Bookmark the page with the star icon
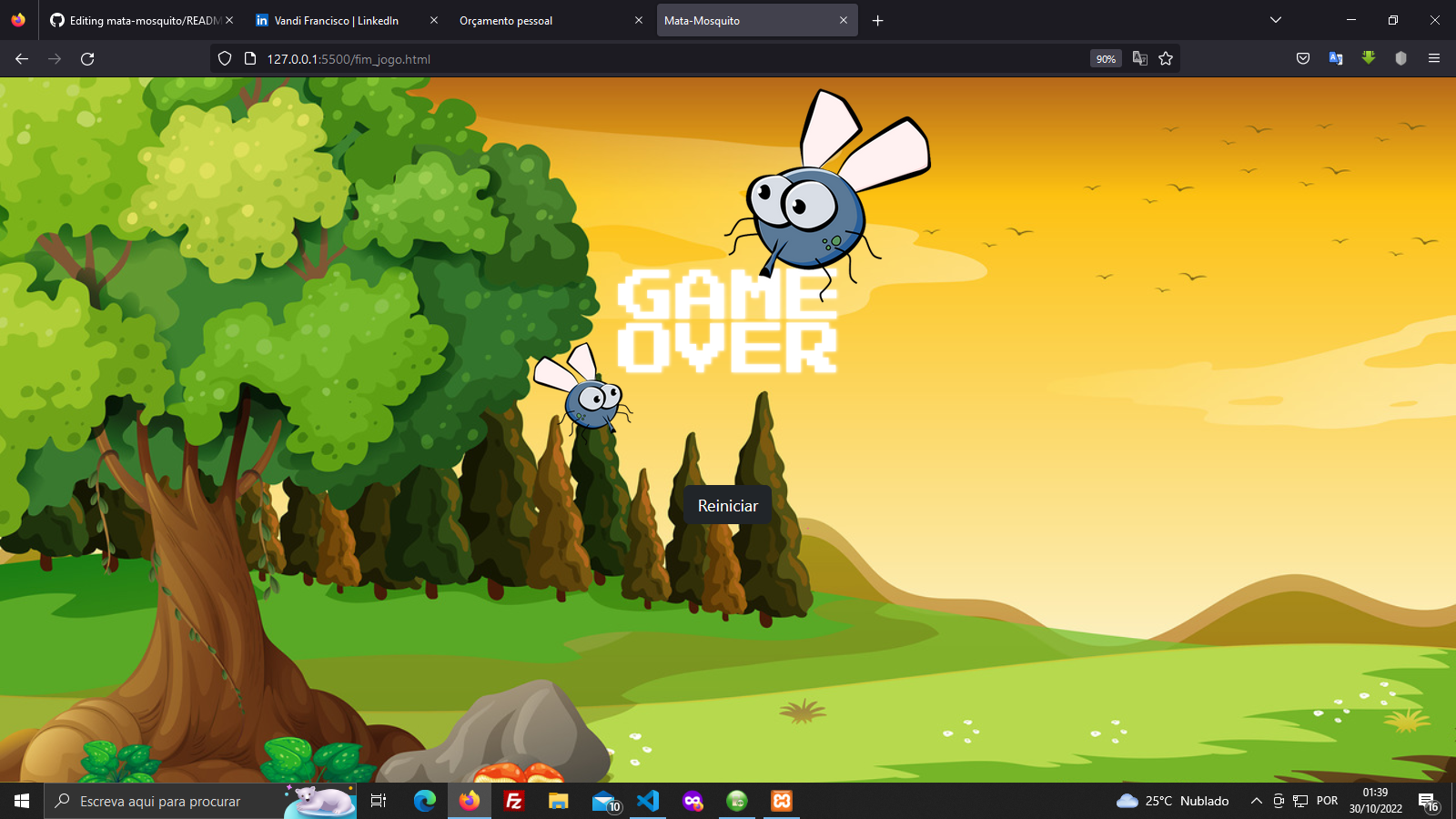 click(x=1166, y=58)
